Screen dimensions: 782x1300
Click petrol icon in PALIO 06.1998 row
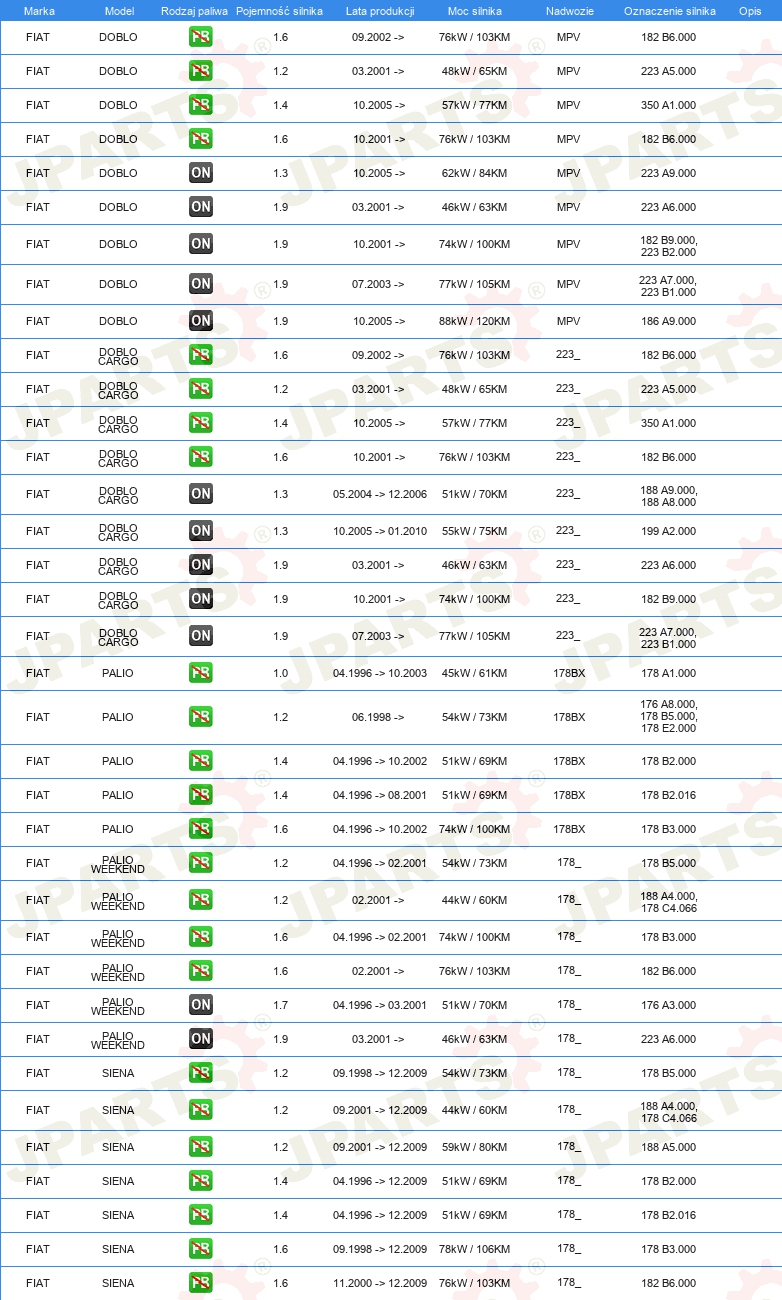201,717
